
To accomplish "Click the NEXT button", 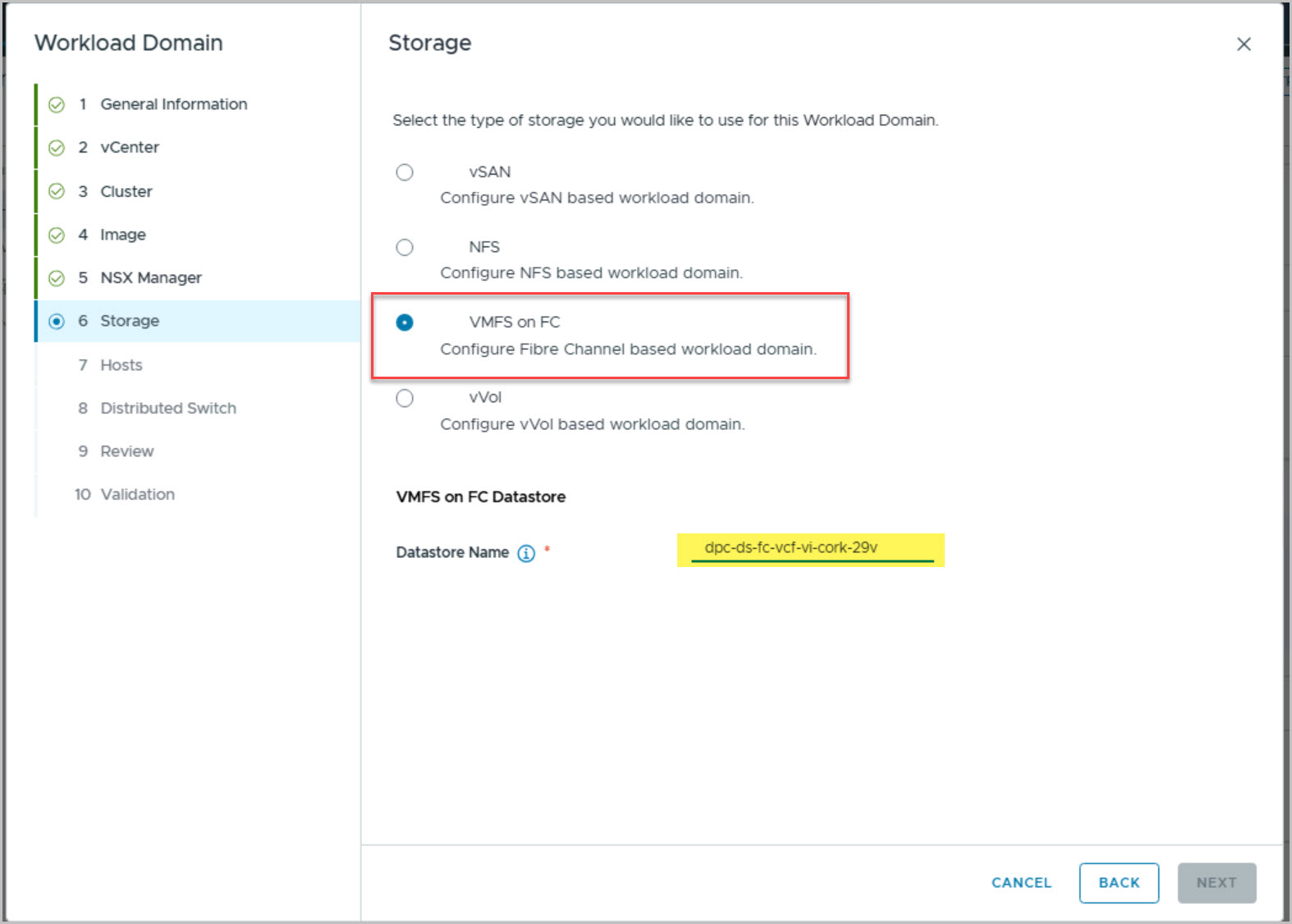I will (x=1216, y=883).
